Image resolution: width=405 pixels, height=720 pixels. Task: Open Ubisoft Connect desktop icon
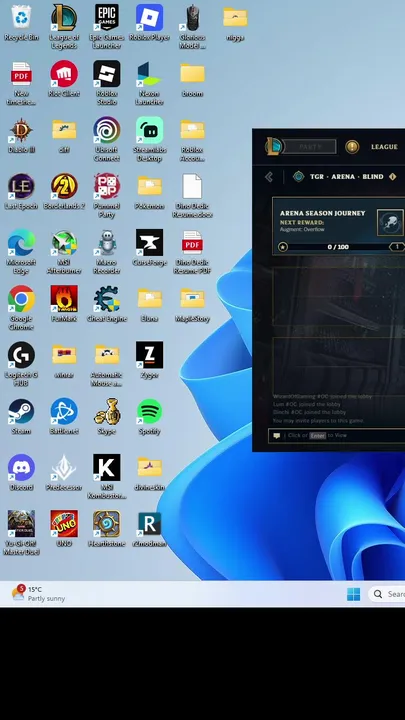(x=107, y=139)
